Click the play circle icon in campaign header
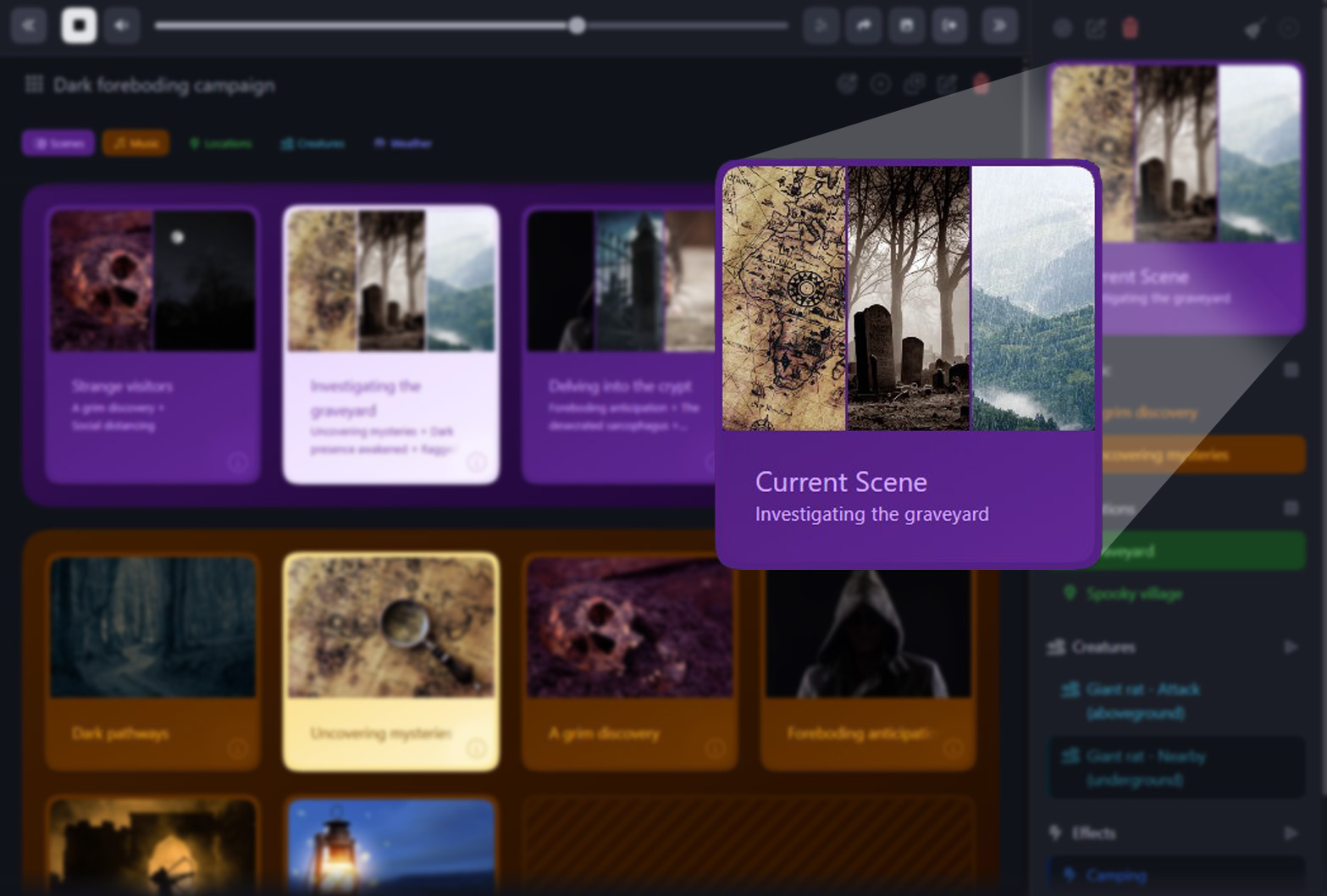 (x=881, y=84)
